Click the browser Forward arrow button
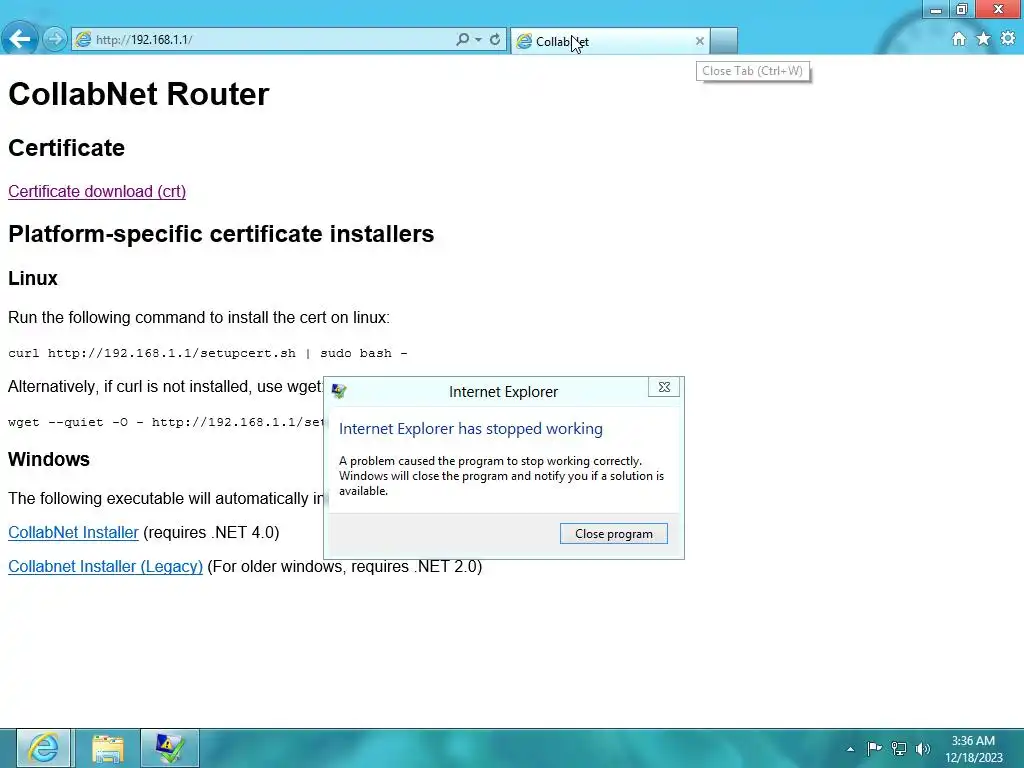Viewport: 1024px width, 768px height. (55, 40)
